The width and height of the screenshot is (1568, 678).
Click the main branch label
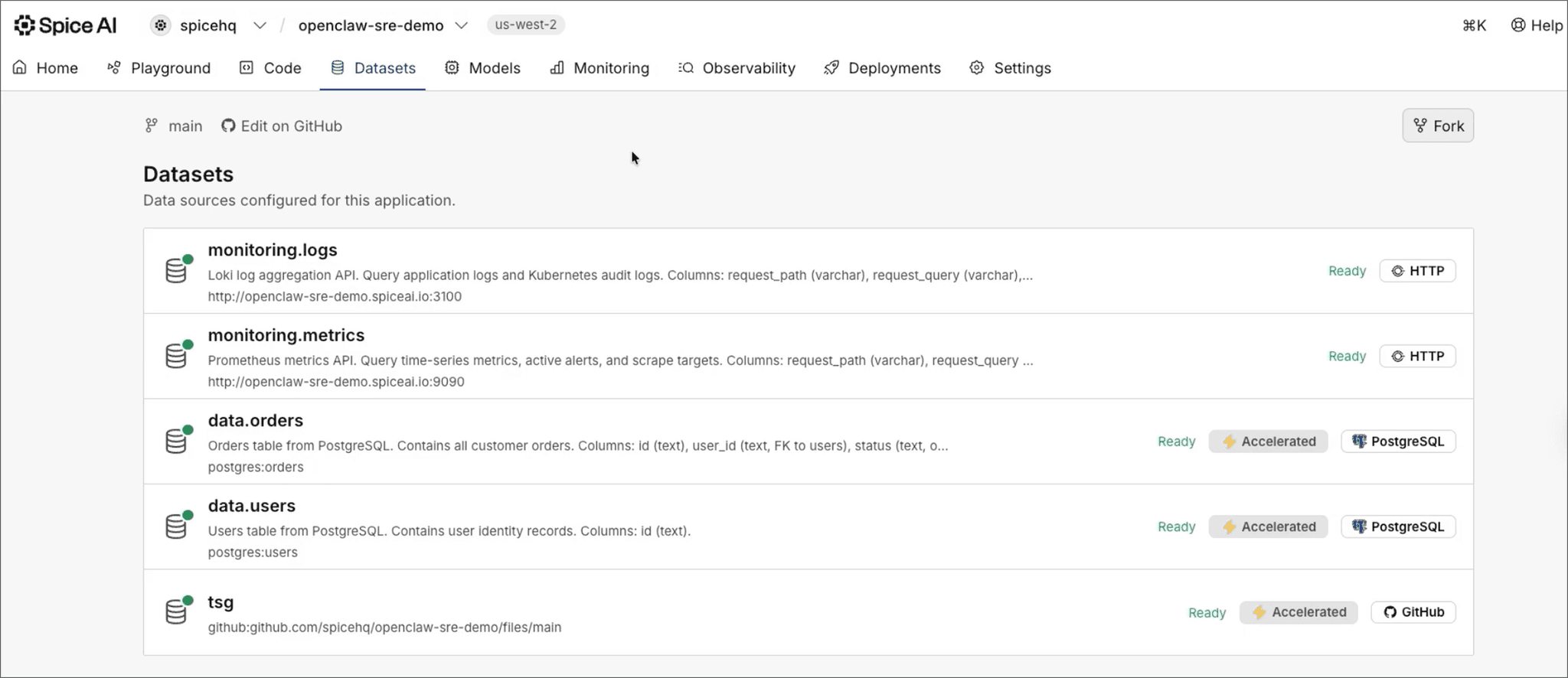click(x=185, y=126)
